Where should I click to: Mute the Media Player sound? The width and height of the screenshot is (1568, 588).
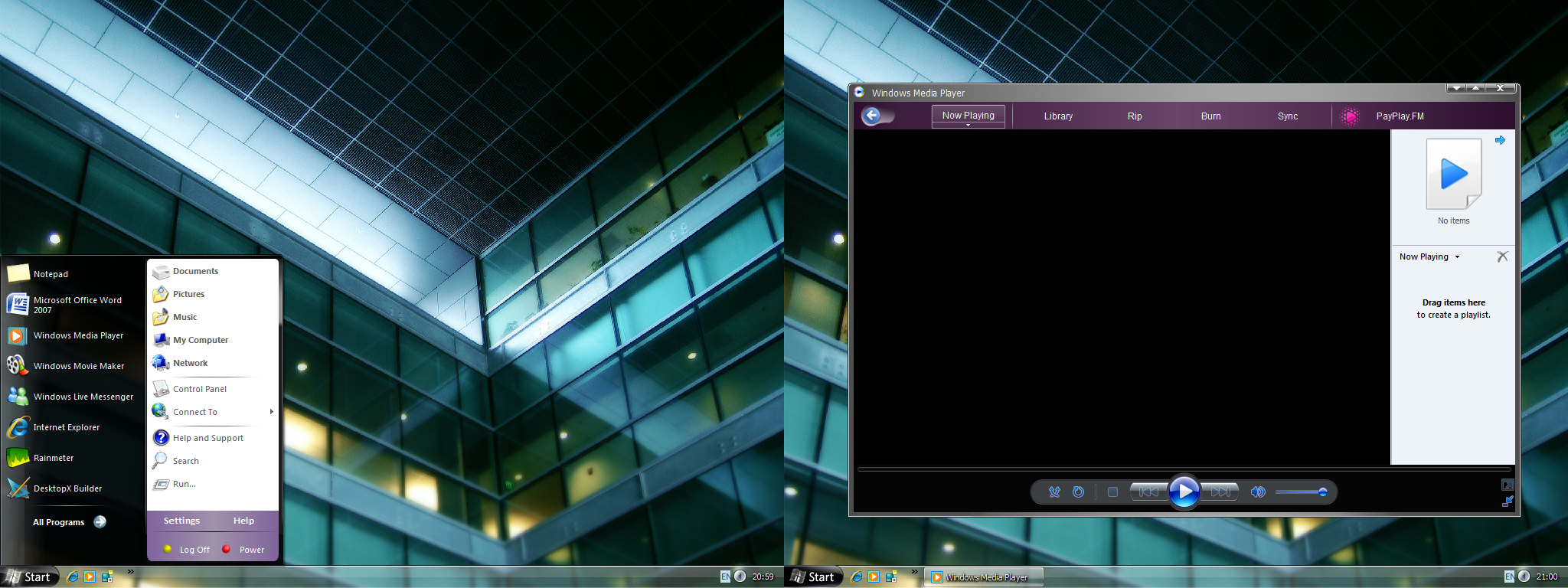tap(1258, 492)
